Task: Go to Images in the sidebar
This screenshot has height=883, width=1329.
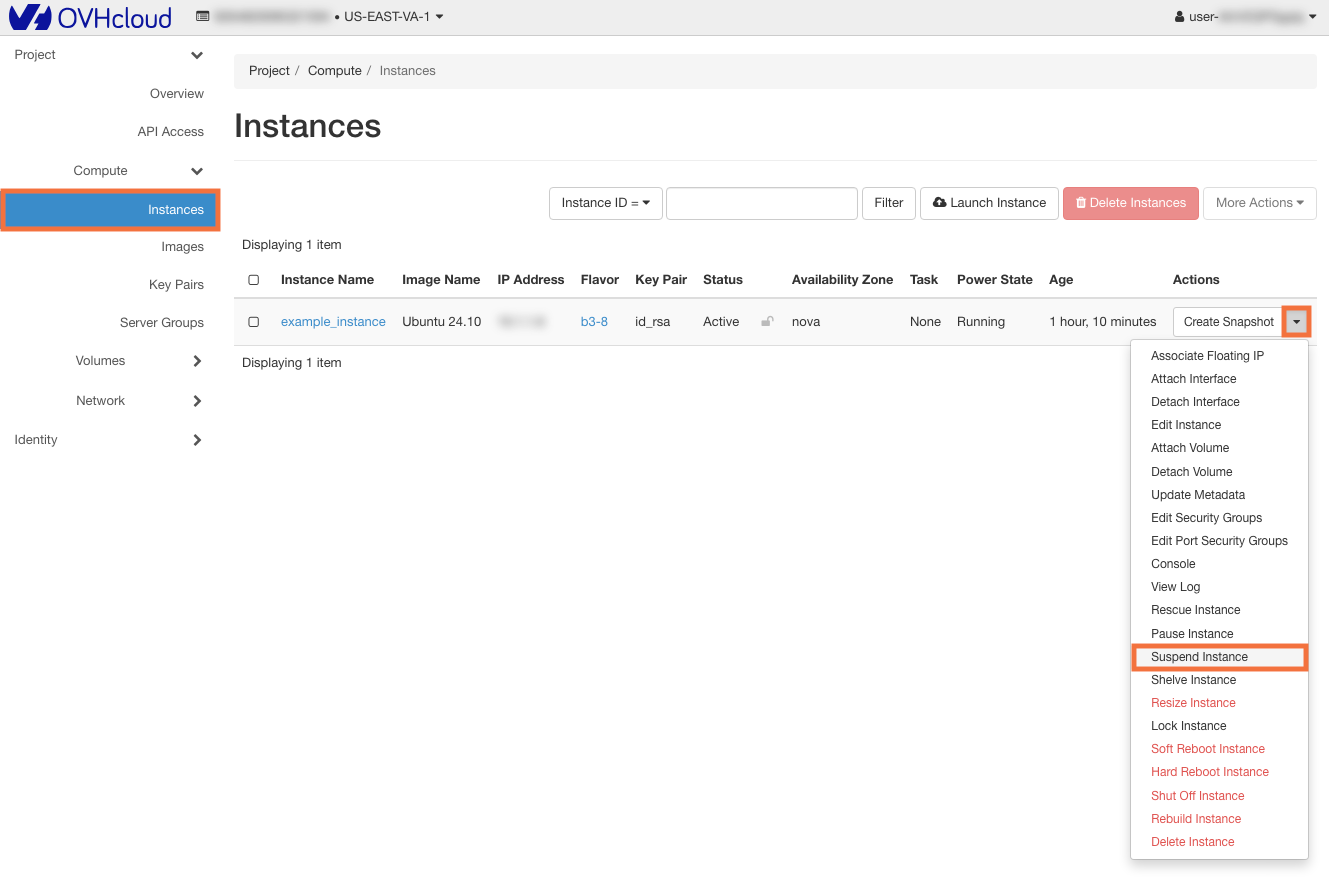Action: pos(183,247)
